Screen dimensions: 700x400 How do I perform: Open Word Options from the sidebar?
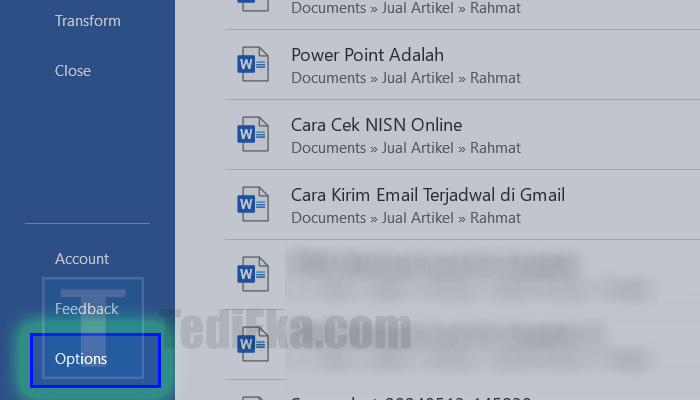pos(81,359)
